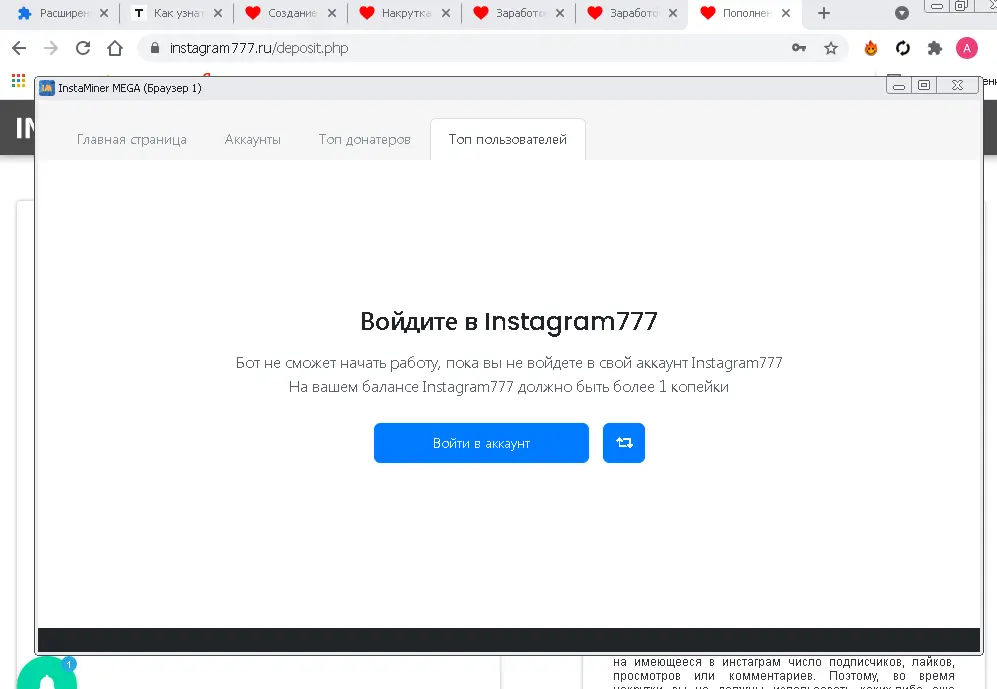Select the Топ пользователей tab
The width and height of the screenshot is (997, 689).
point(507,139)
